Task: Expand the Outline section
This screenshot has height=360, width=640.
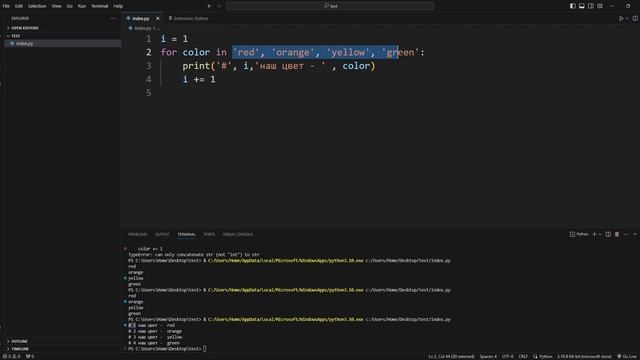Action: 63,341
